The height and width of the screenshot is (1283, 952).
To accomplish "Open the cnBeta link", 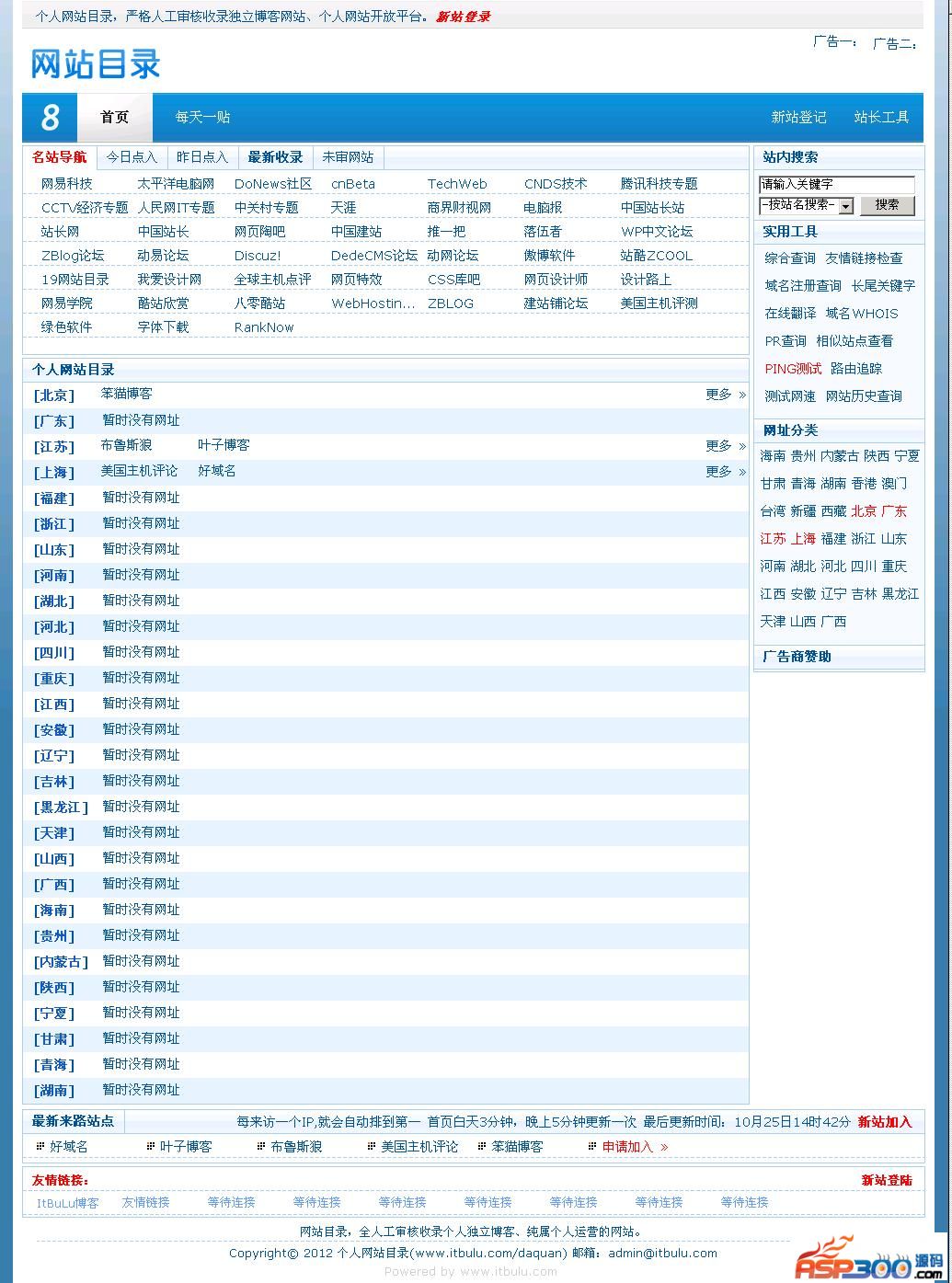I will click(353, 184).
